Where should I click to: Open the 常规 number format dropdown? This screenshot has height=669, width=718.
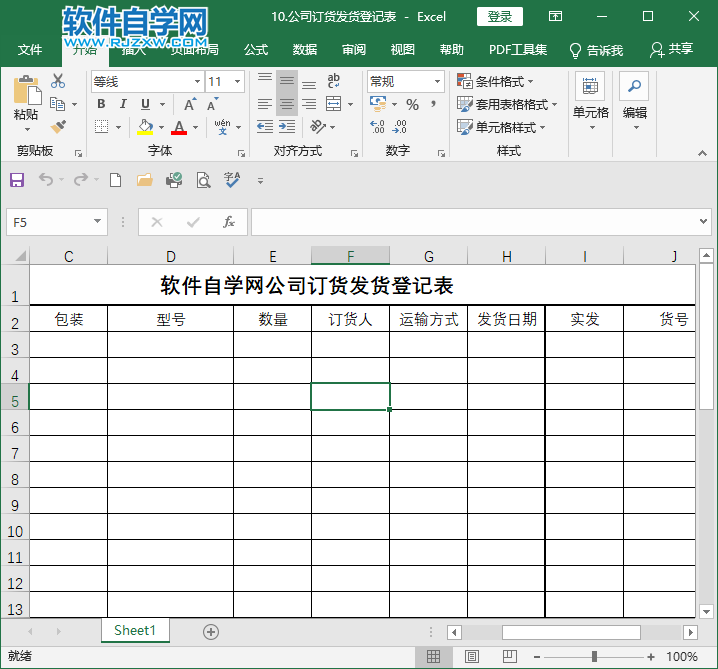pyautogui.click(x=437, y=82)
